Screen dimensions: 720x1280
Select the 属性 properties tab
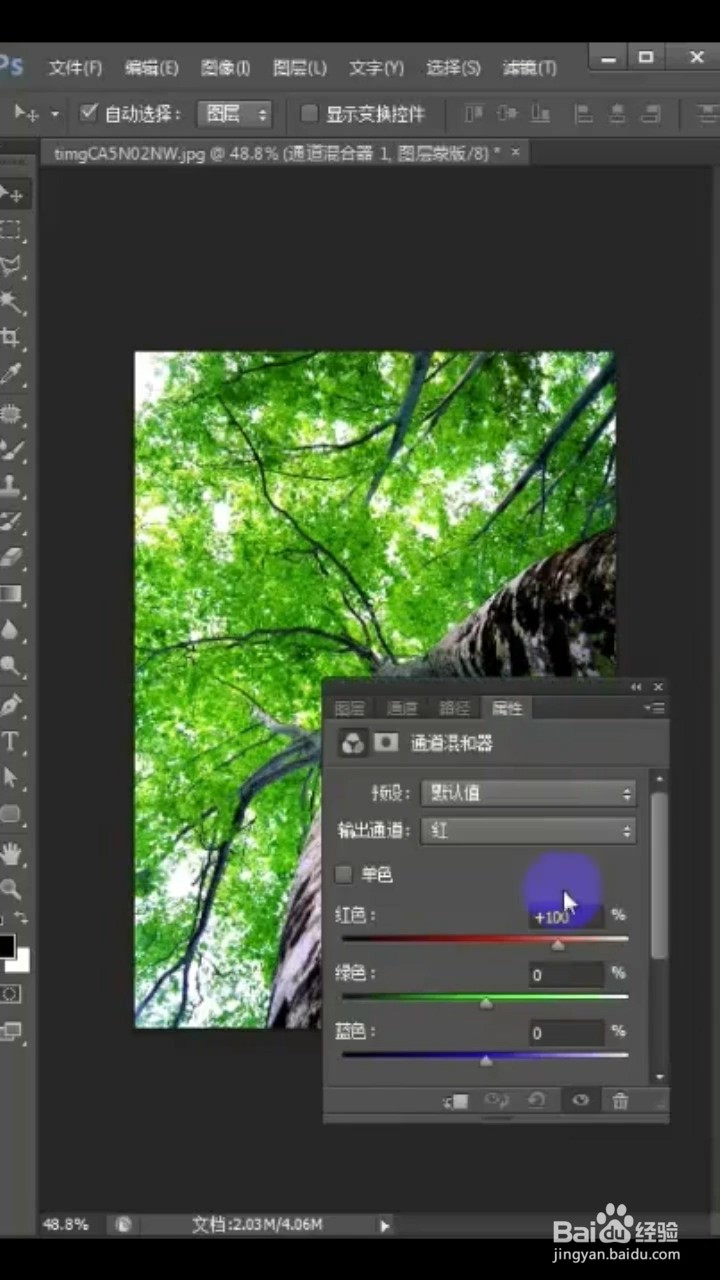coord(507,709)
